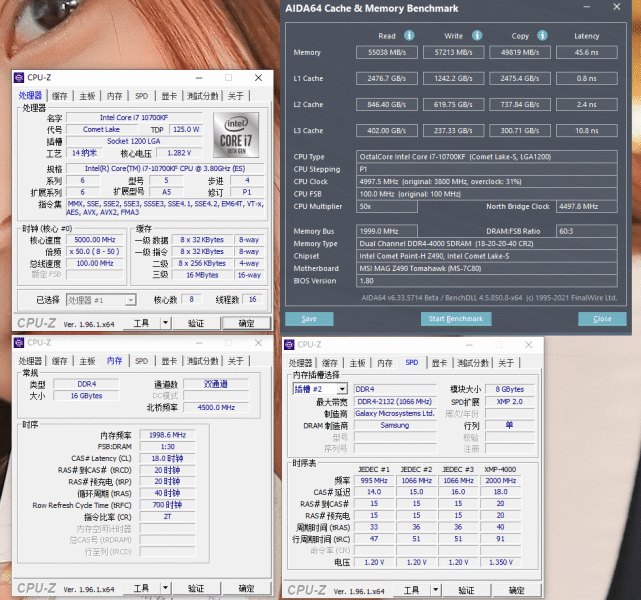Viewport: 641px width, 600px height.
Task: Click the XMP-4000 frequency cell 2000 MHz
Action: (x=500, y=481)
